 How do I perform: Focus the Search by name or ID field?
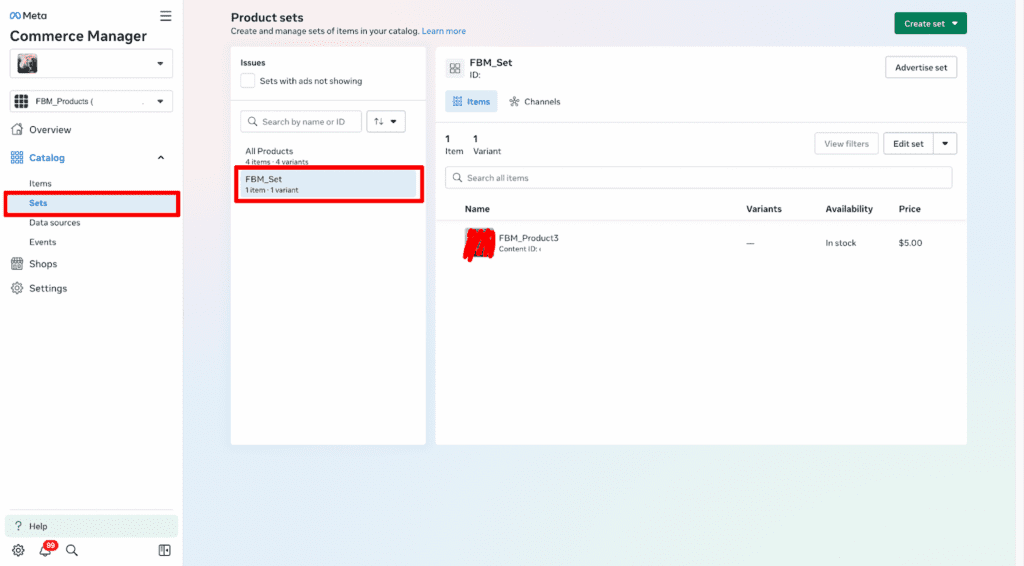[300, 121]
